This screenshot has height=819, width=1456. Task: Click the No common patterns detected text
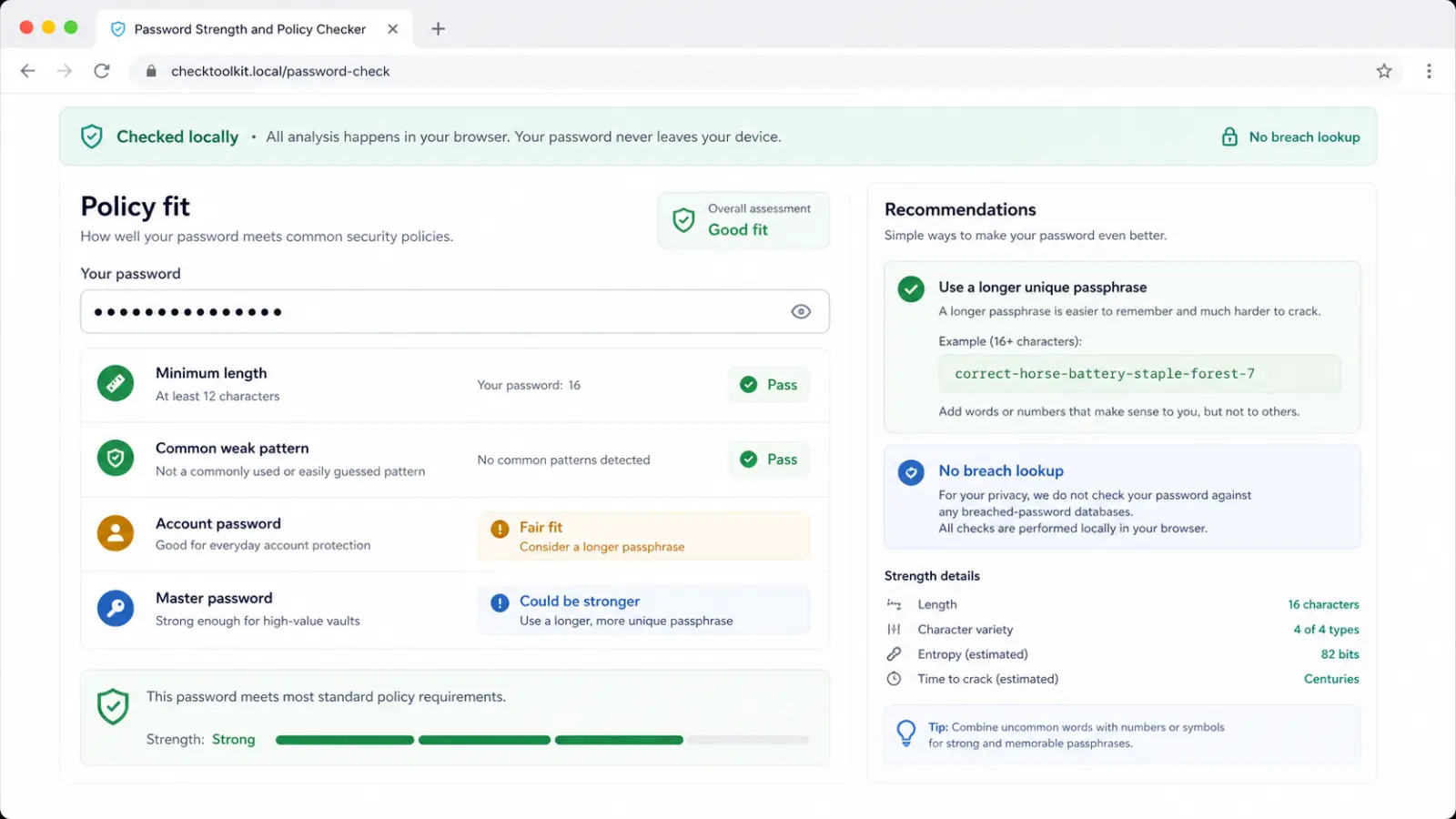(x=563, y=460)
